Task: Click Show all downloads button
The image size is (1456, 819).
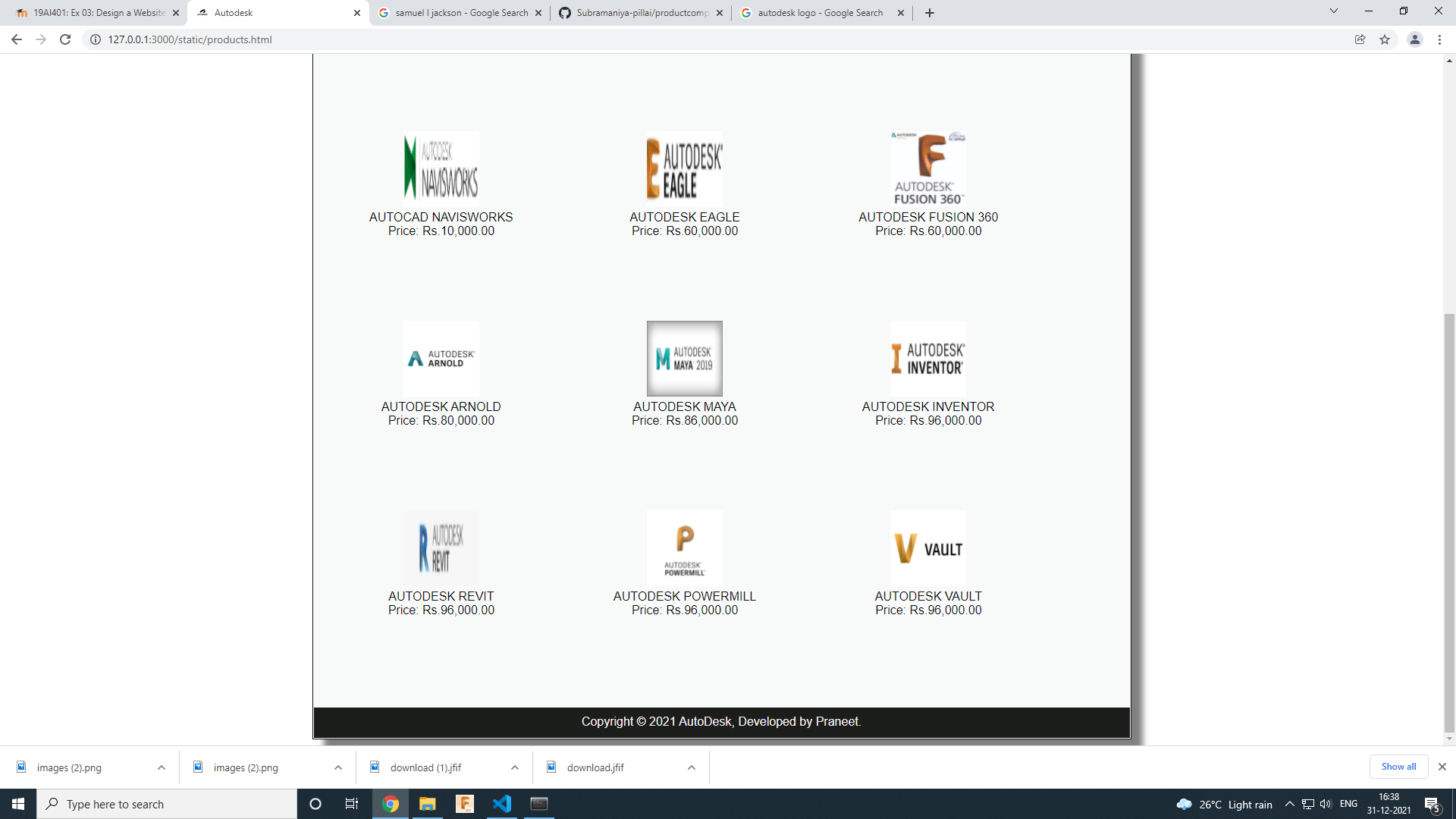Action: (1398, 767)
